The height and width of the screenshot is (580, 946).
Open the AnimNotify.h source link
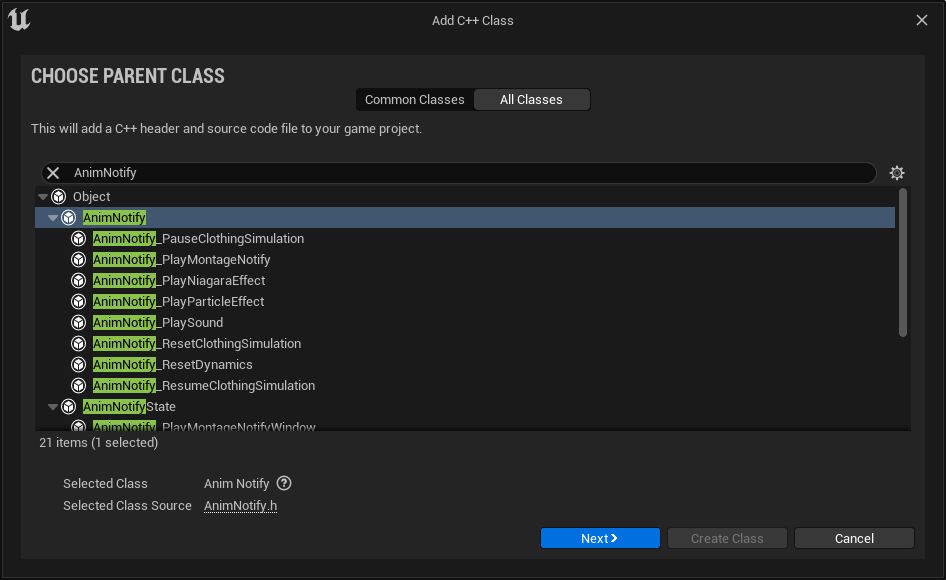pos(241,506)
